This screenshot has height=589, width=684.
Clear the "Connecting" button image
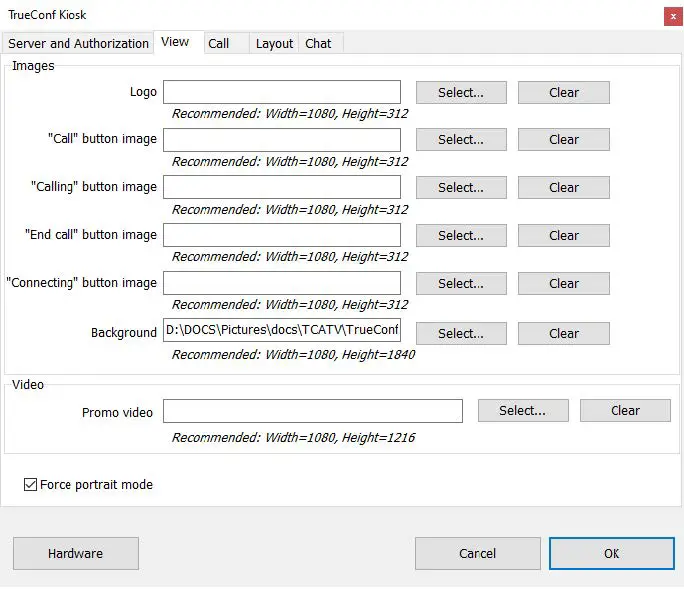[564, 283]
